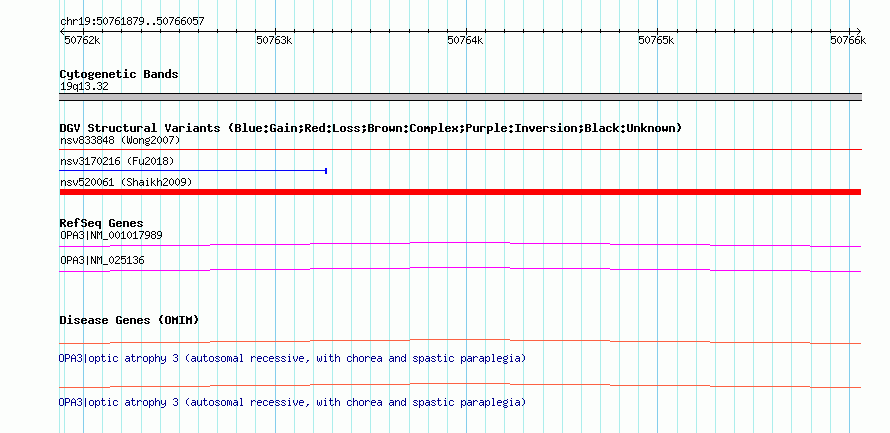Click the nsv520061 (Shaikh2009) variant label

126,182
